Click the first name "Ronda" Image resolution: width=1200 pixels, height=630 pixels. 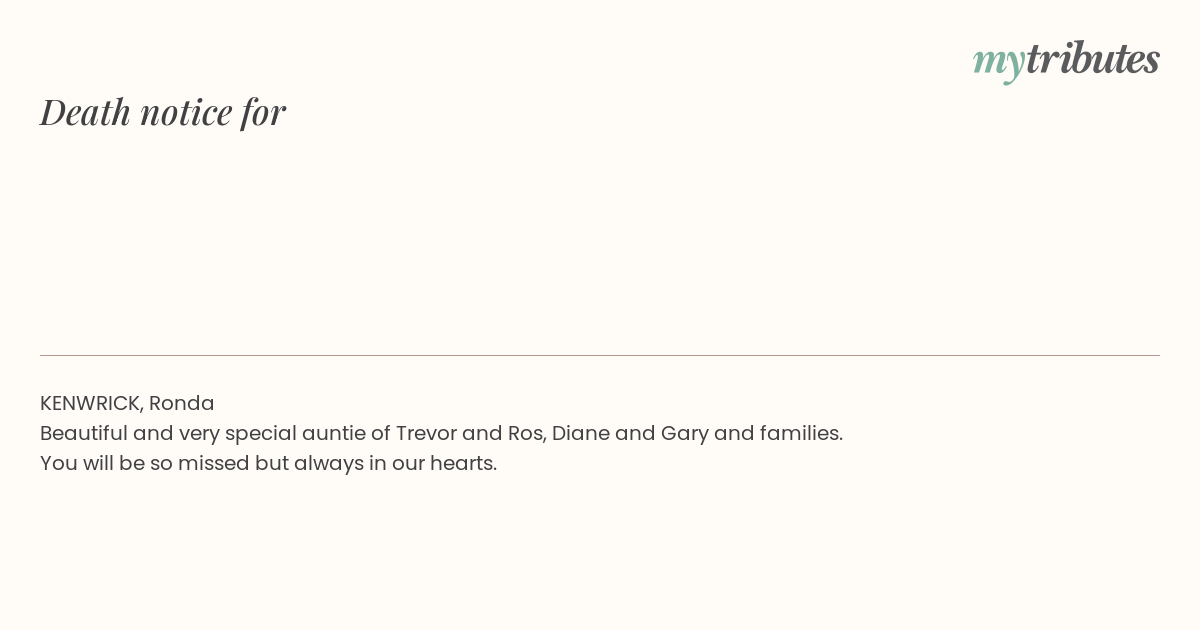pyautogui.click(x=182, y=403)
